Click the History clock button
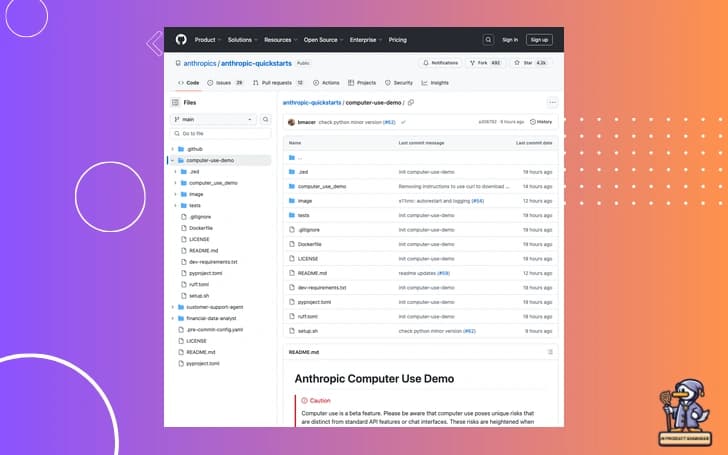 (x=541, y=122)
